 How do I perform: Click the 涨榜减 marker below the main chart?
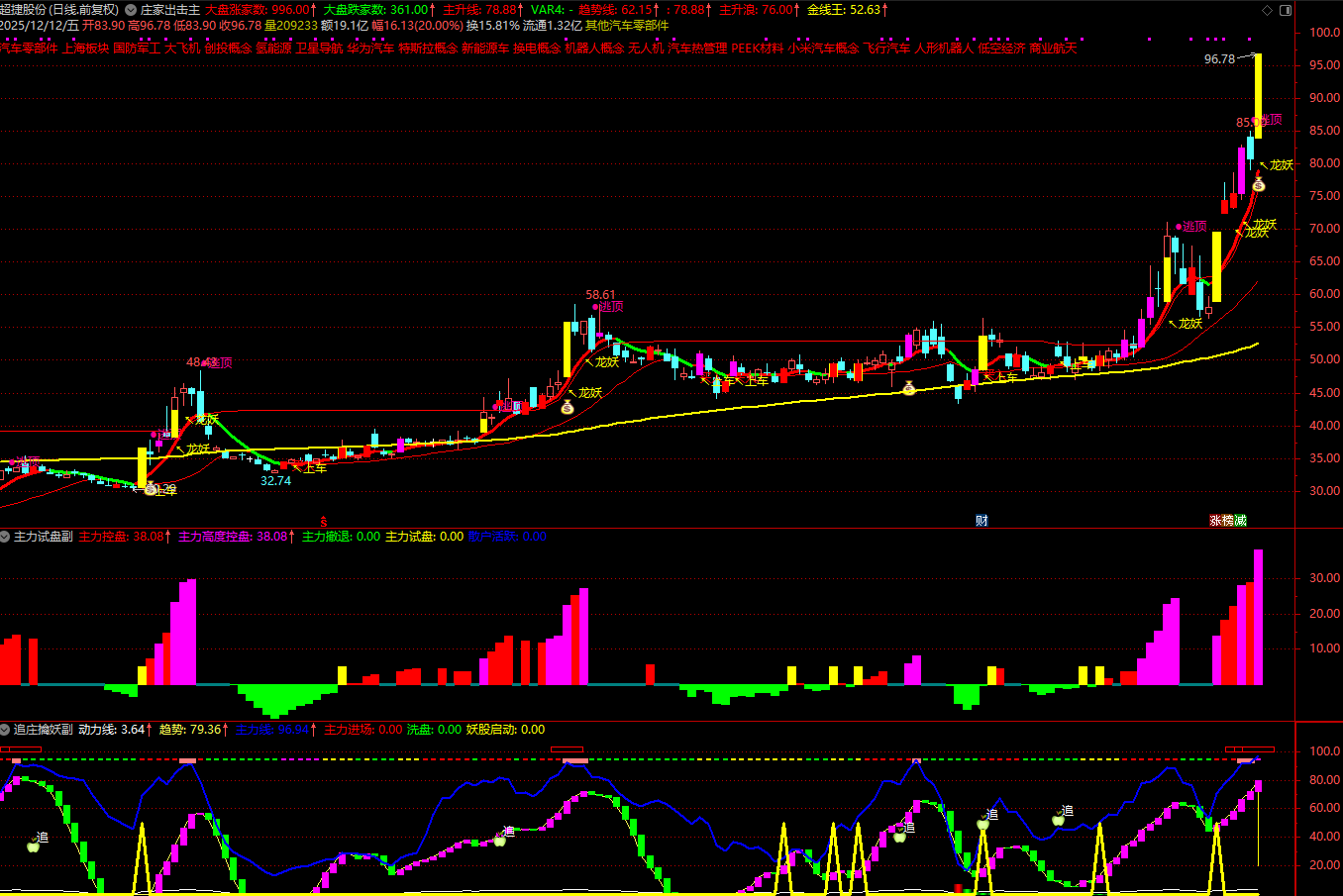1228,521
